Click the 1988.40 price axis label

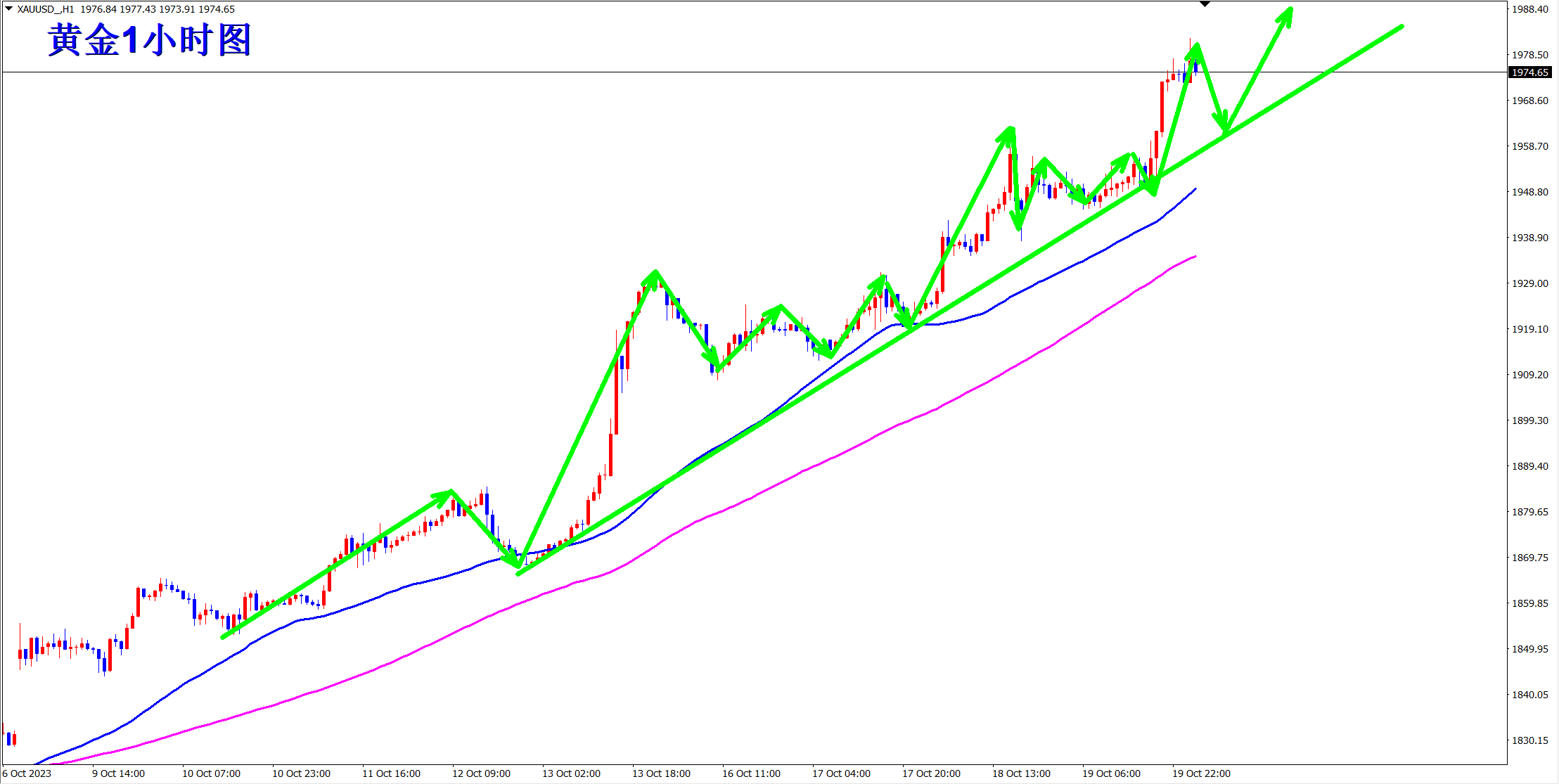pos(1529,9)
